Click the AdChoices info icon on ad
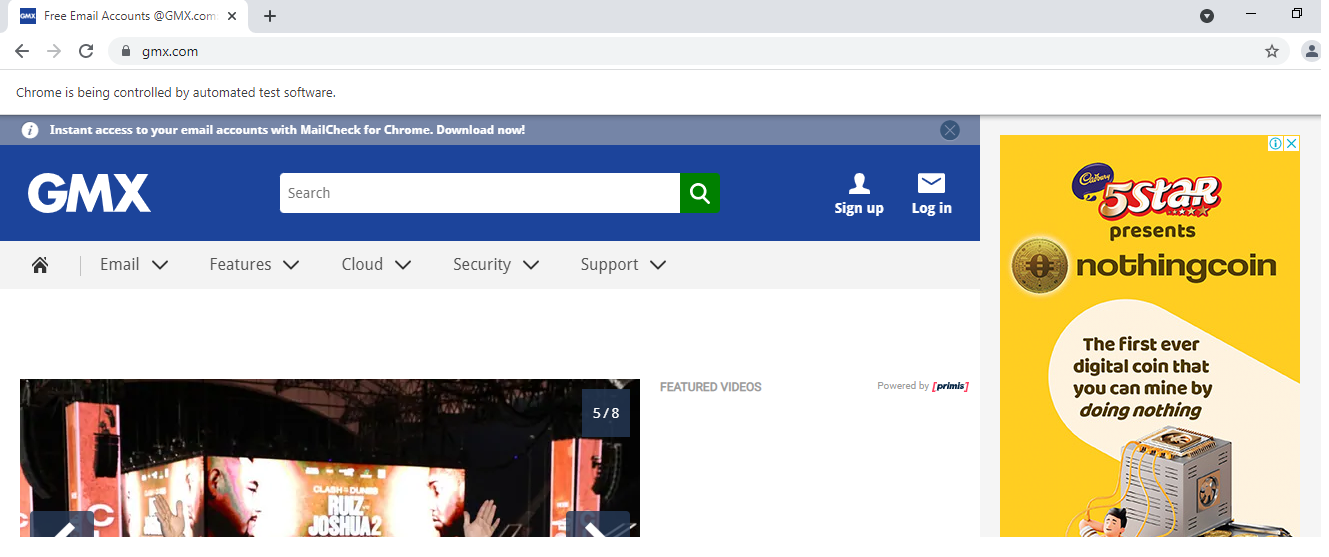This screenshot has height=557, width=1329. coord(1276,143)
